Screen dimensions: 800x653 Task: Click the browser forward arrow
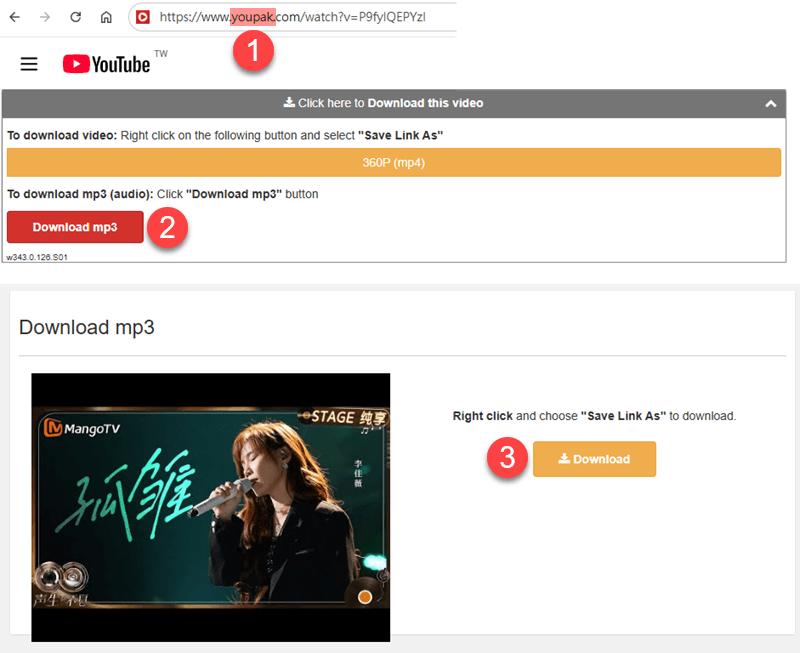[44, 16]
